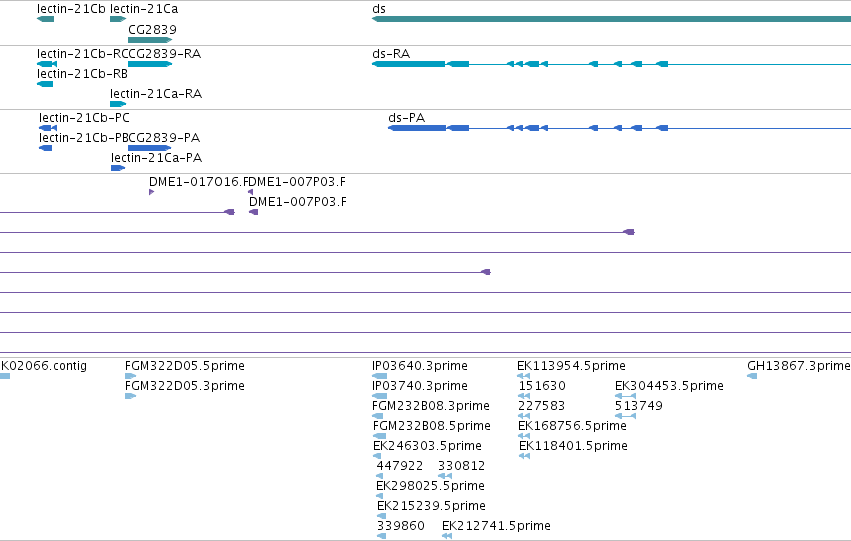
Task: Click the 513749 feature glyph
Action: 625,416
